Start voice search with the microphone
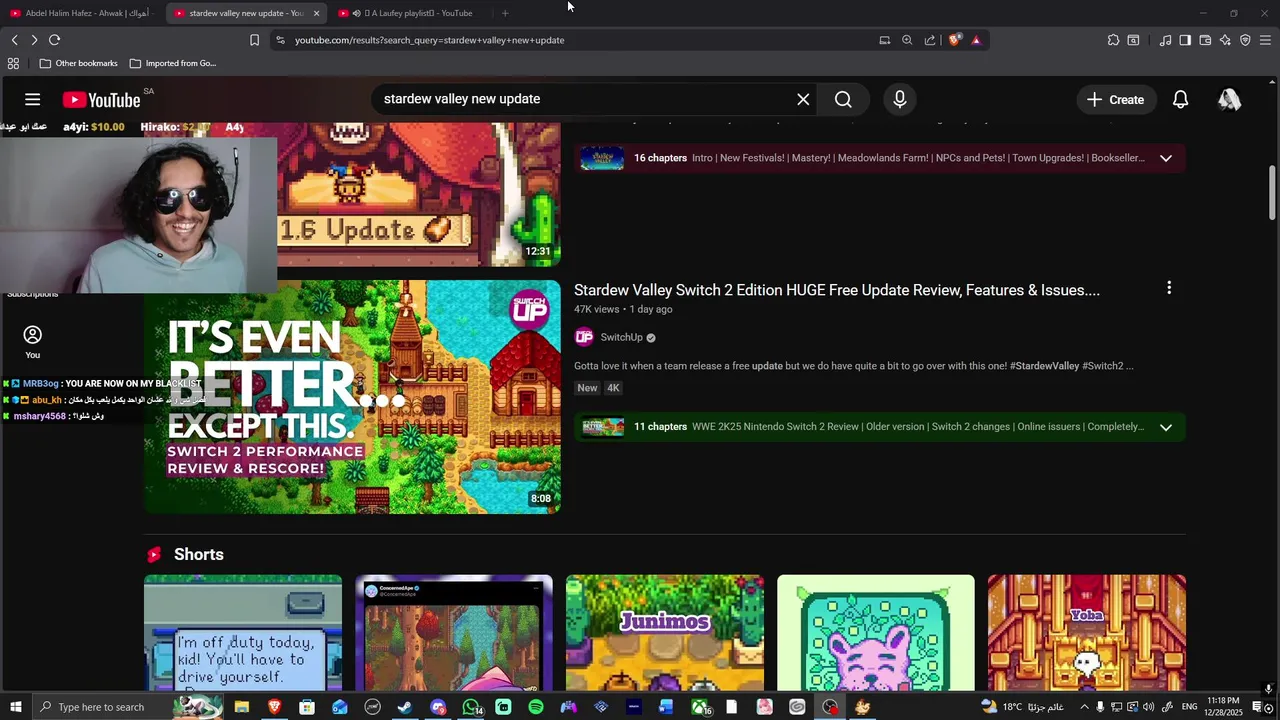This screenshot has height=720, width=1280. (x=900, y=99)
